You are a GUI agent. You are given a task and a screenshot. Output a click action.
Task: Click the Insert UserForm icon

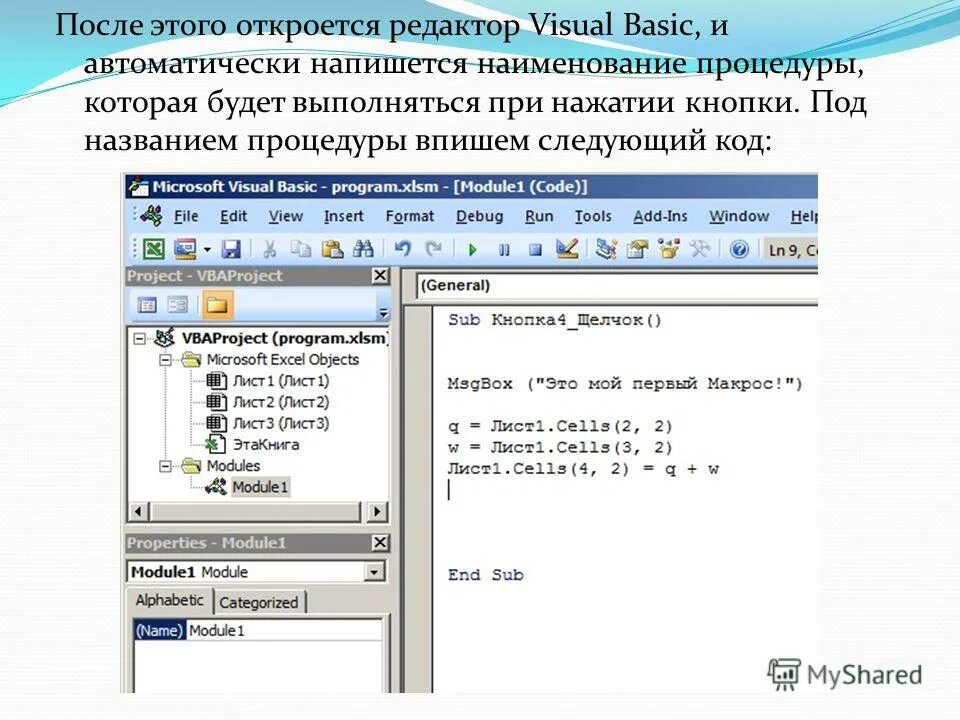(185, 249)
